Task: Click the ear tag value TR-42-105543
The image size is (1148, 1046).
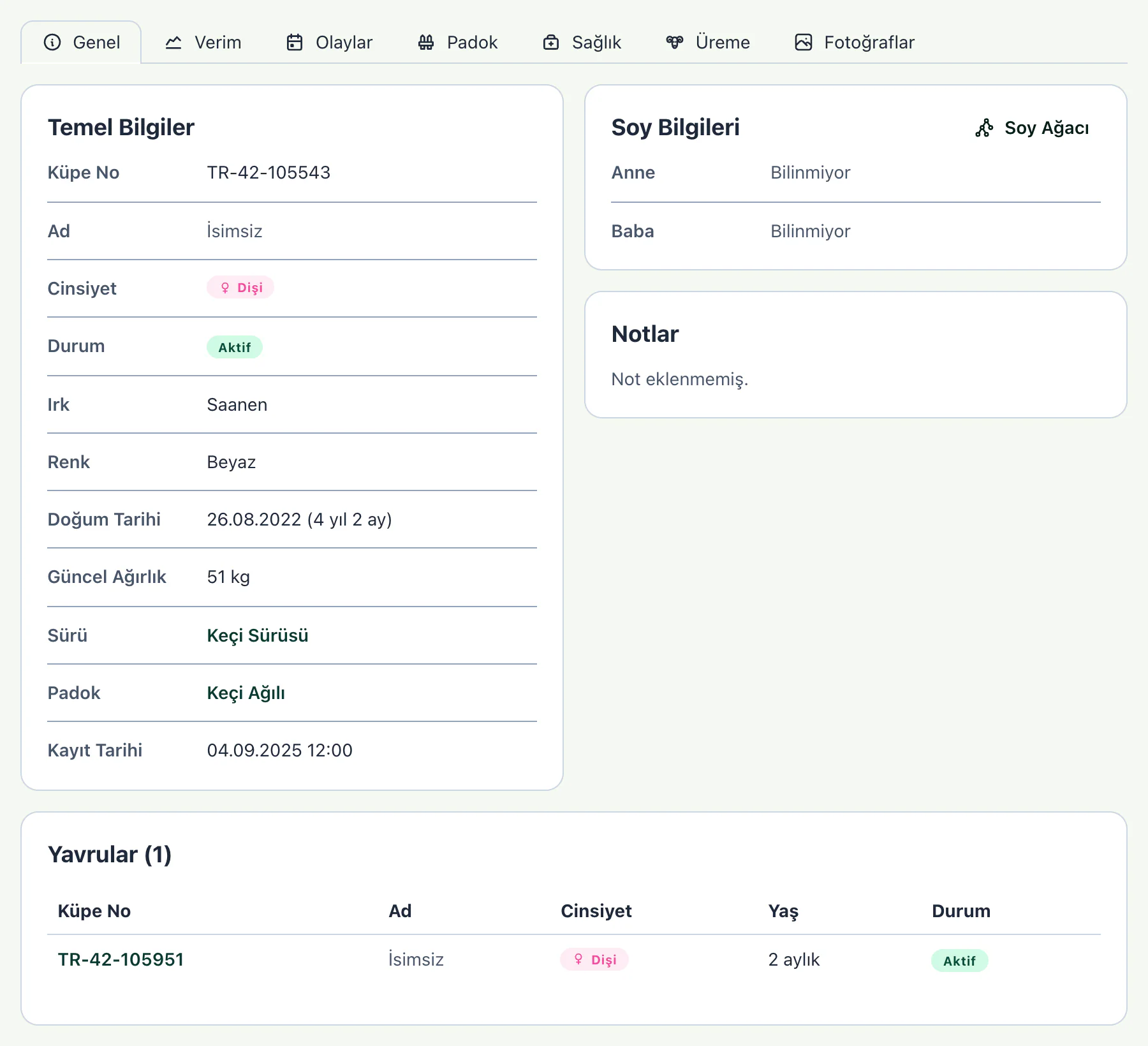Action: tap(269, 172)
